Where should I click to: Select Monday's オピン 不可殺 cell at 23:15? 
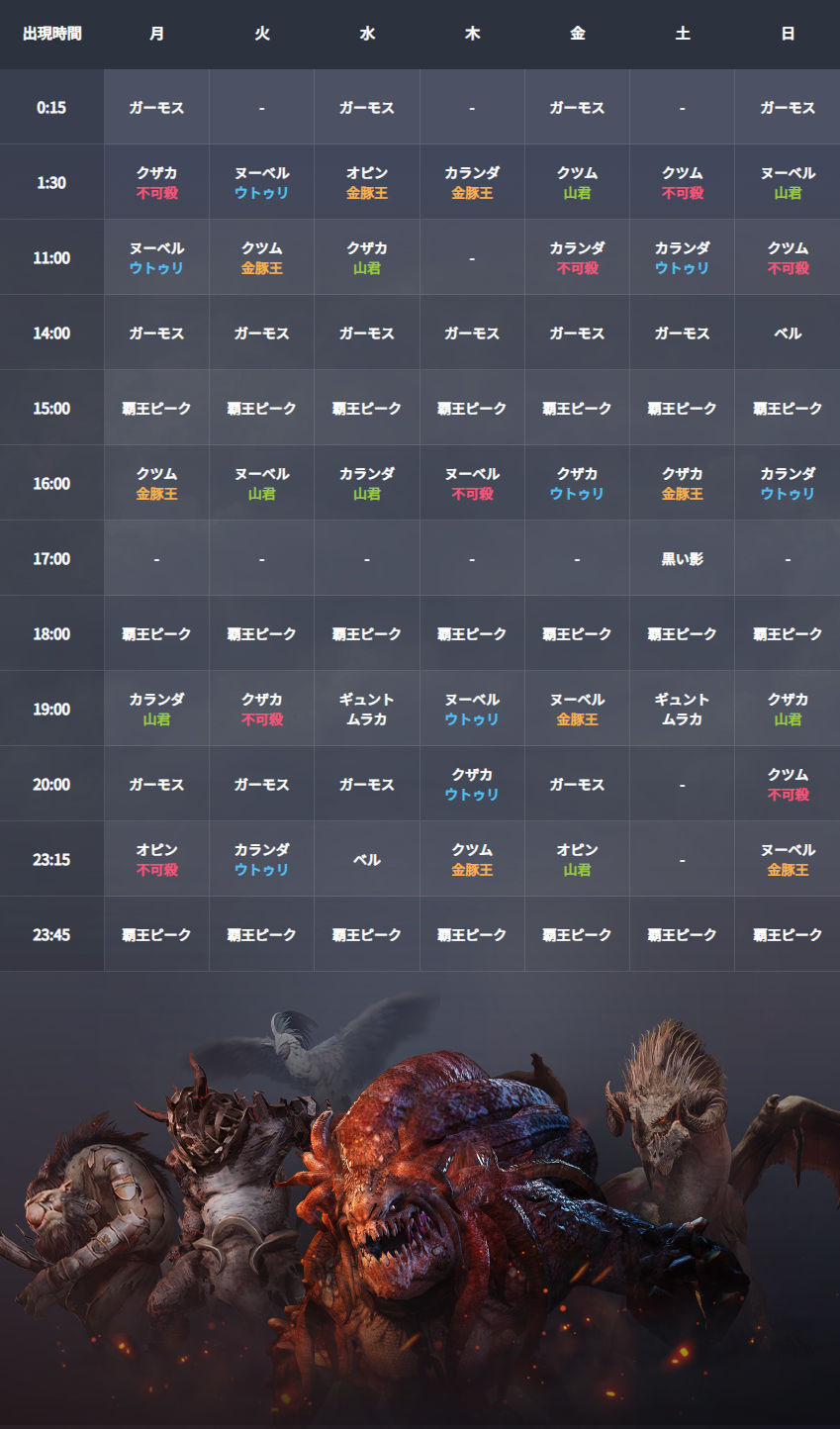click(x=156, y=860)
